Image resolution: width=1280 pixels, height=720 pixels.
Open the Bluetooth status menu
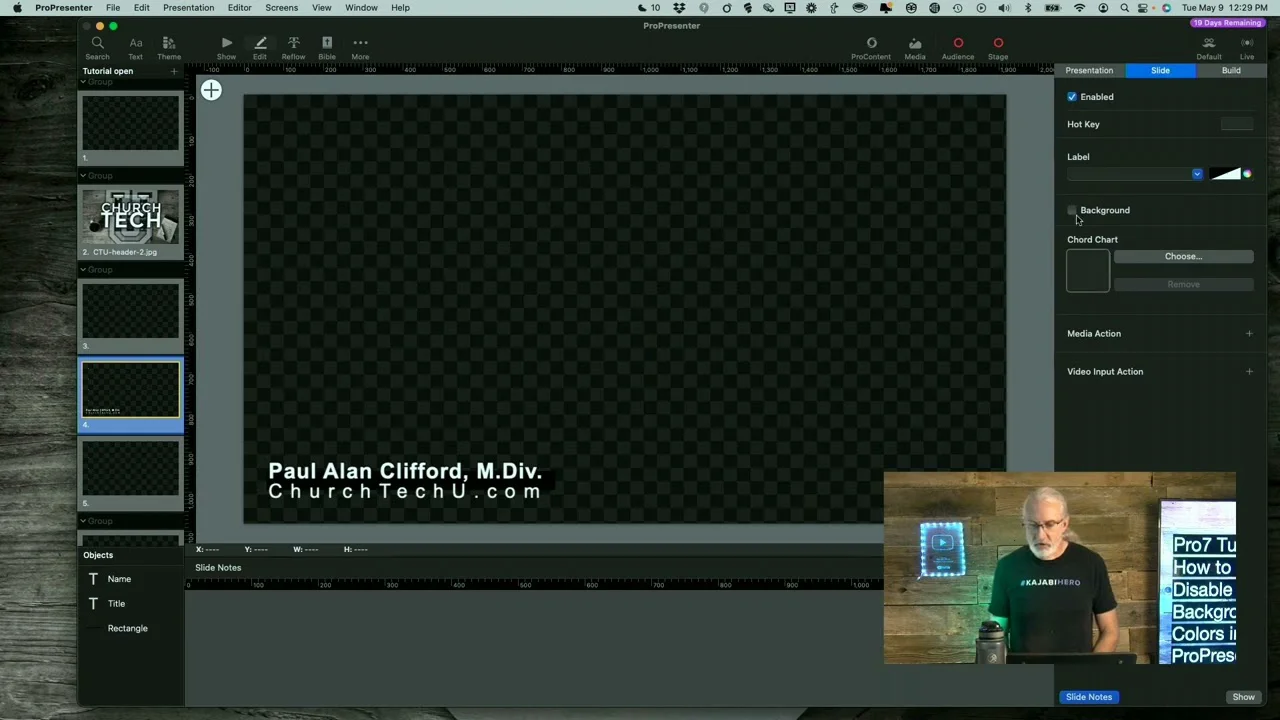pos(1028,8)
